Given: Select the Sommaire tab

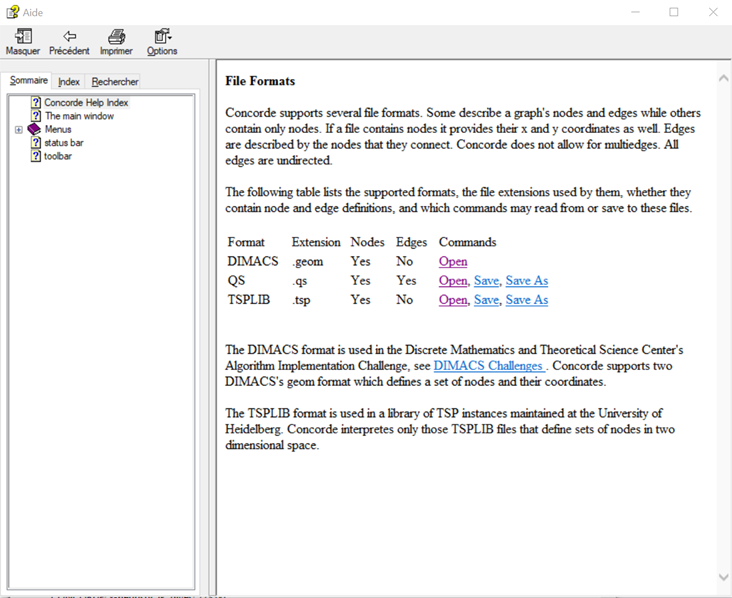Looking at the screenshot, I should 28,80.
